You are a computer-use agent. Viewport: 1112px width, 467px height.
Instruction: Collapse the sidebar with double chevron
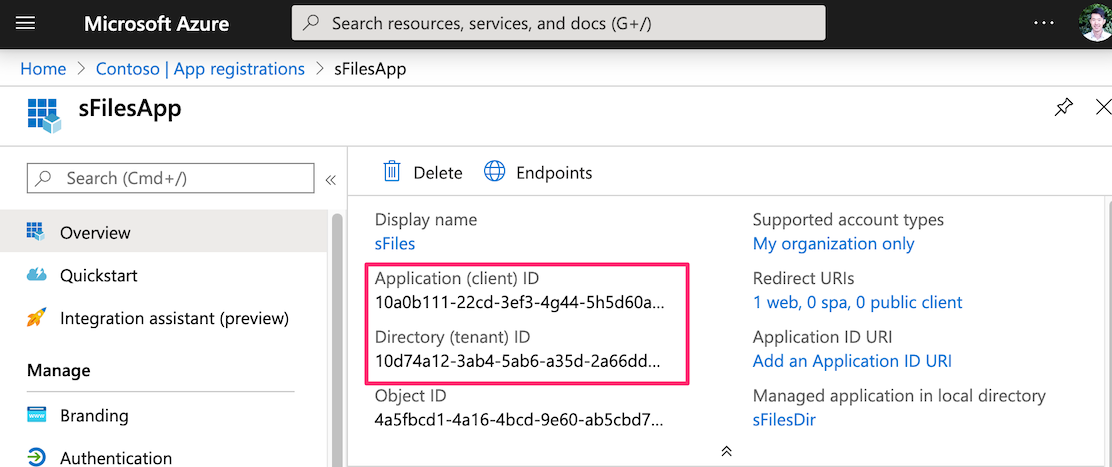(x=330, y=179)
